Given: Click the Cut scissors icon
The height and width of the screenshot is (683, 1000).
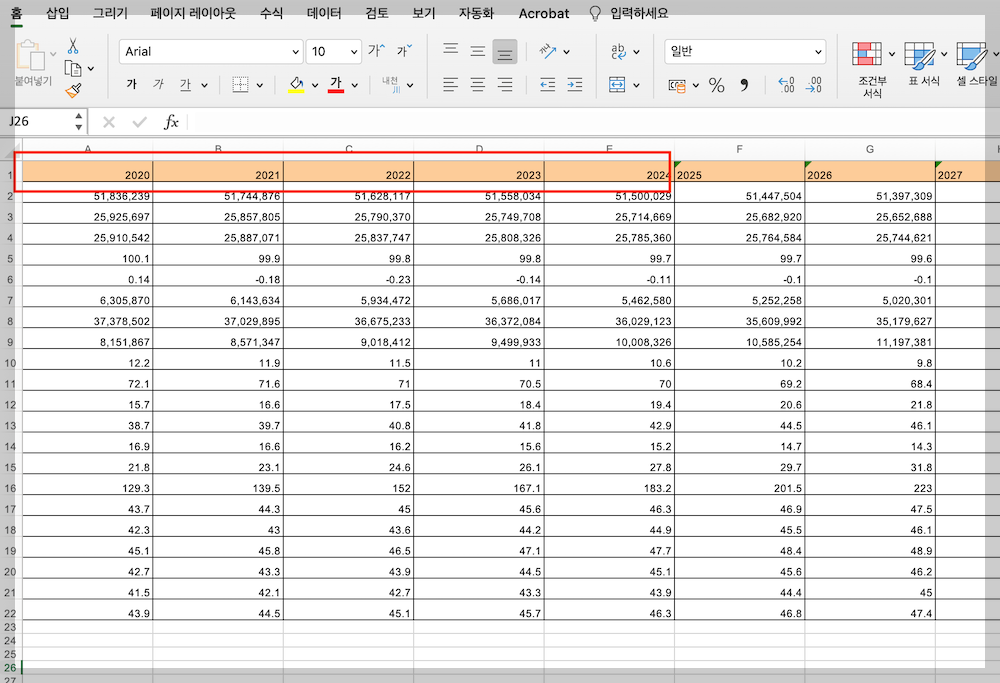Looking at the screenshot, I should [x=73, y=46].
